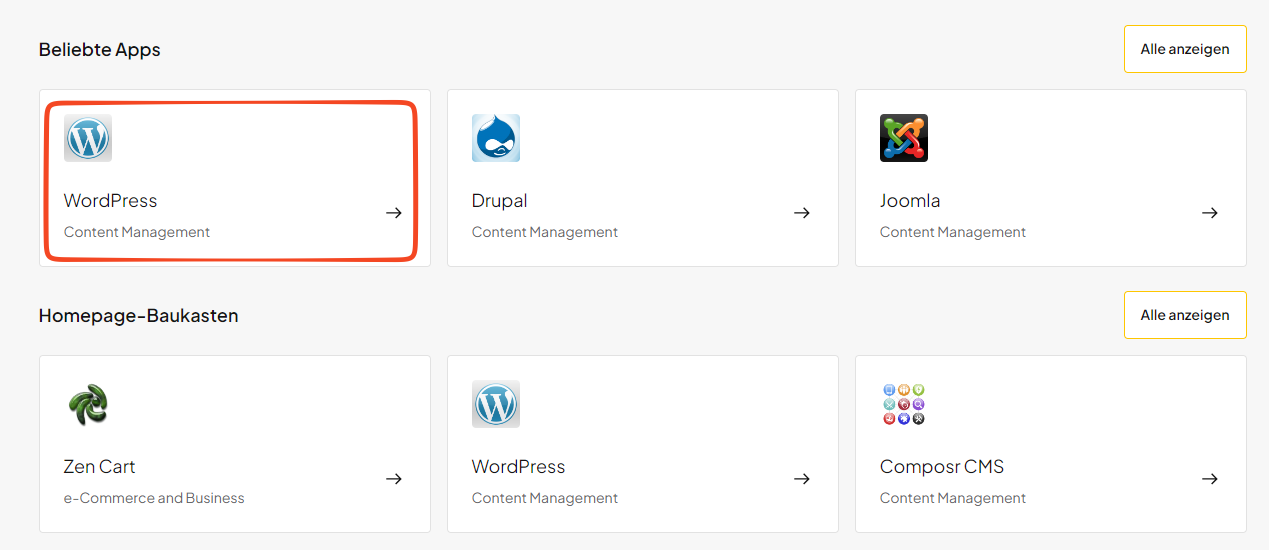Click the arrow on the Zen Cart card
This screenshot has width=1269, height=550.
[x=394, y=479]
